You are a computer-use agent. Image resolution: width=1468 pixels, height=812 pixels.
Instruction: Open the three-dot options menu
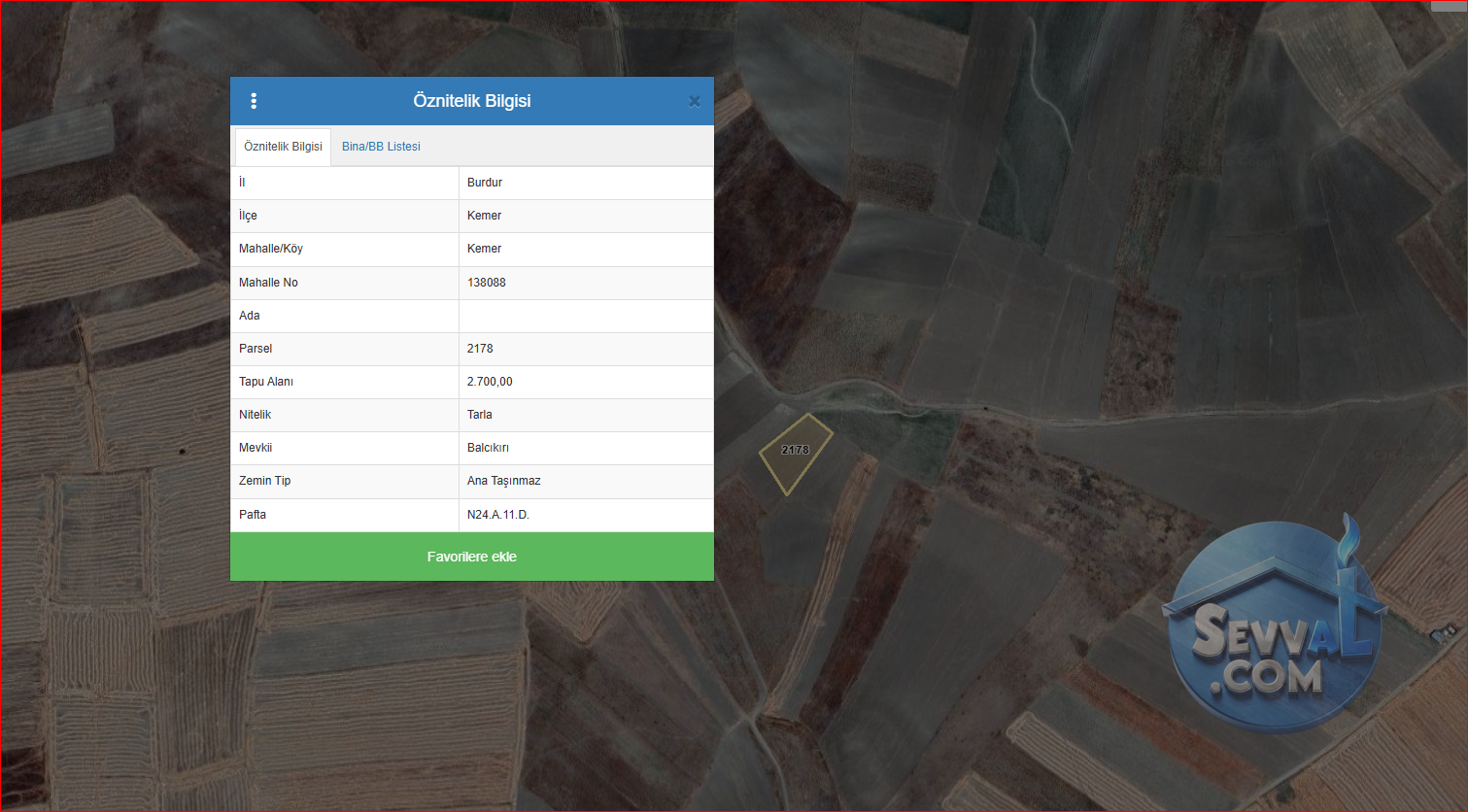click(254, 101)
